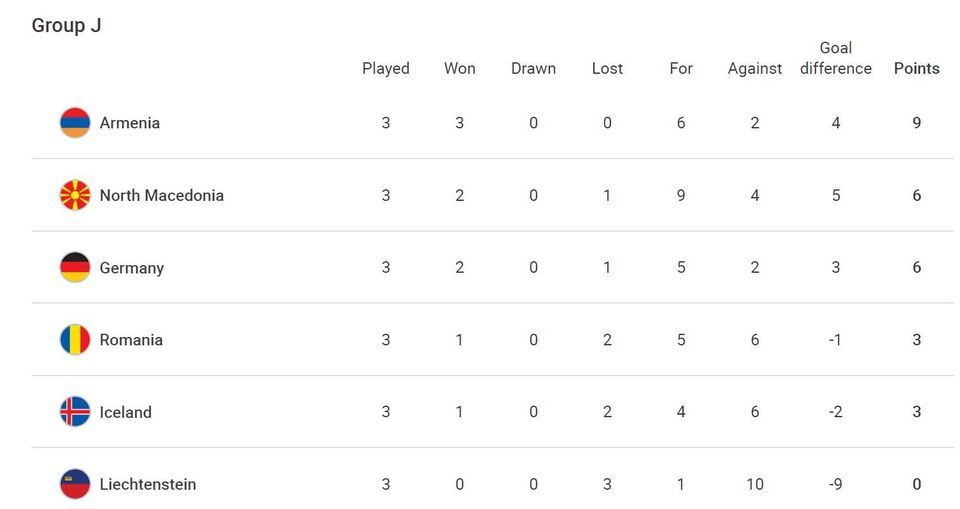Click the Armenia flag icon
Screen dimensions: 960x509
click(x=75, y=123)
